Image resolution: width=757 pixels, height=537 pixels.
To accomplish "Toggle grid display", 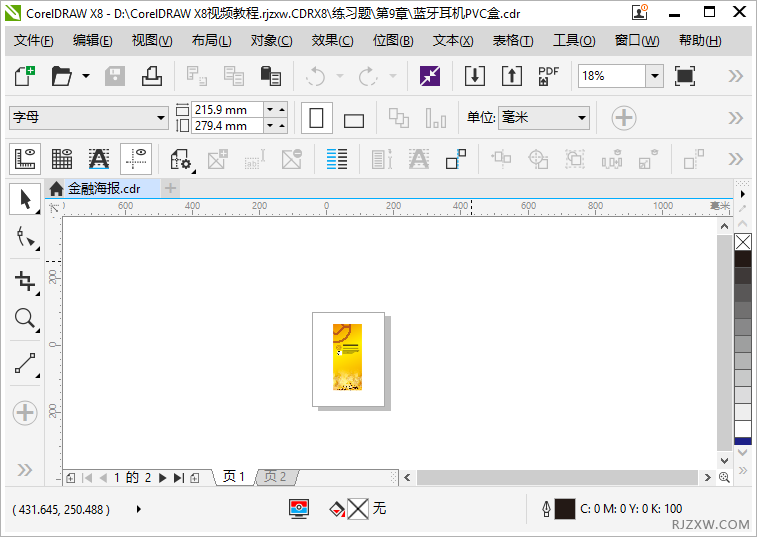I will [x=62, y=159].
